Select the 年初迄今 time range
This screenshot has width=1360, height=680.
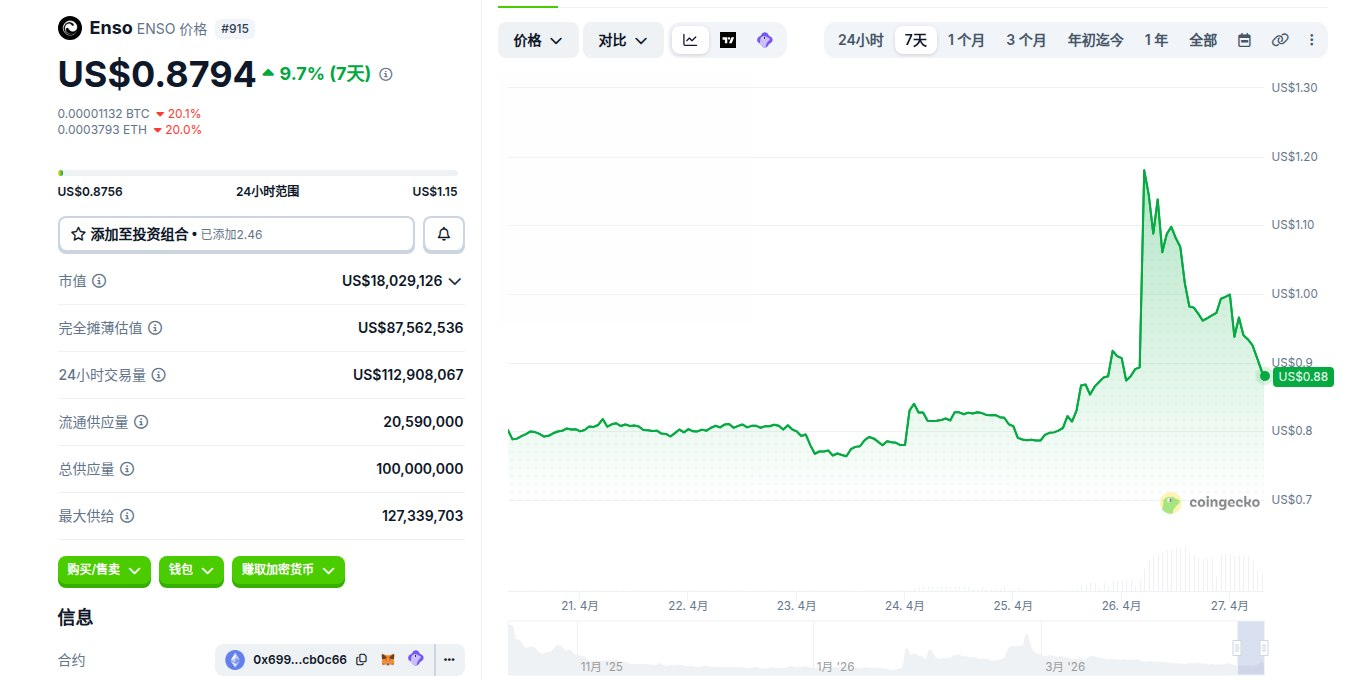point(1095,40)
